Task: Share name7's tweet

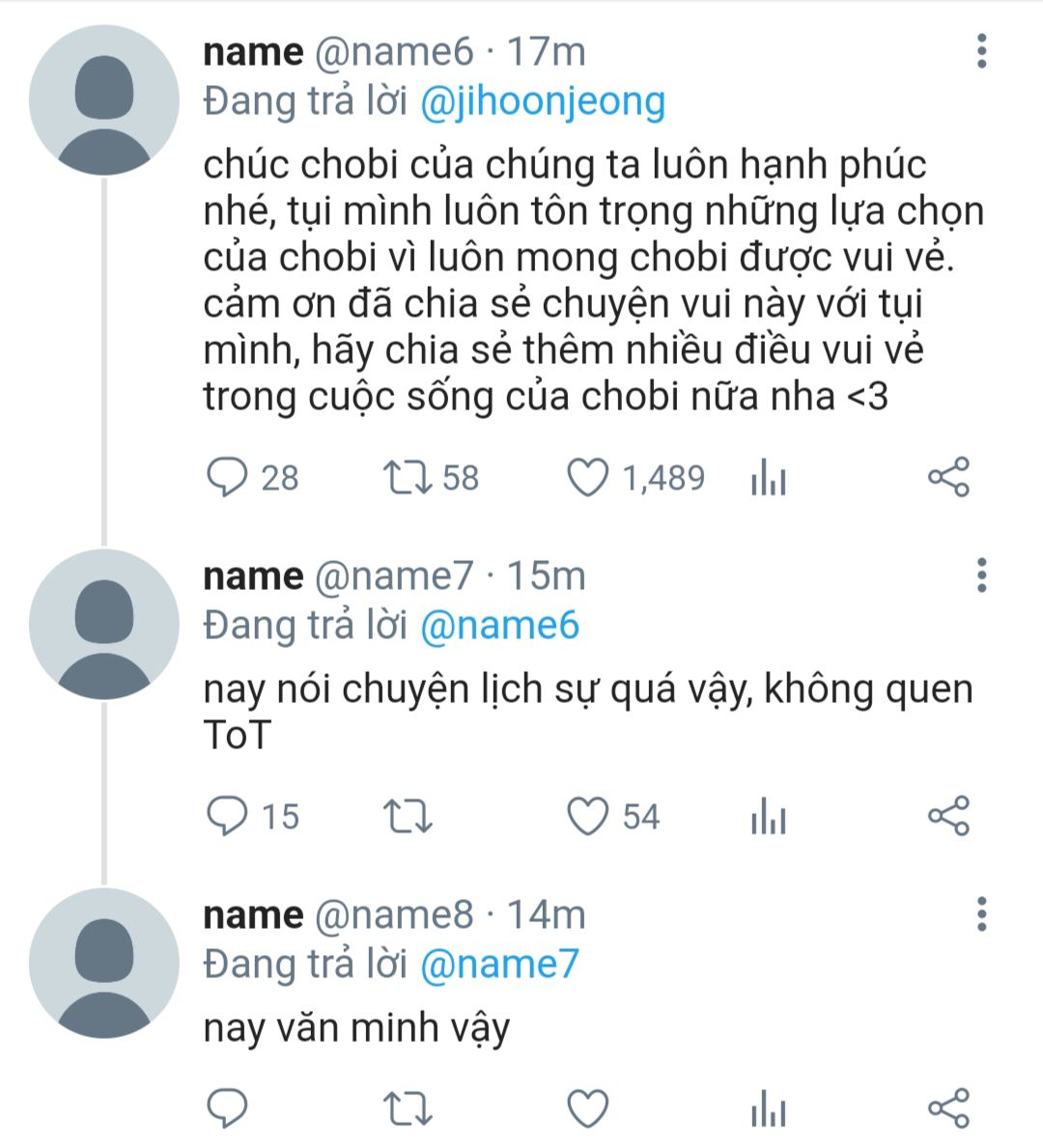Action: (x=948, y=817)
